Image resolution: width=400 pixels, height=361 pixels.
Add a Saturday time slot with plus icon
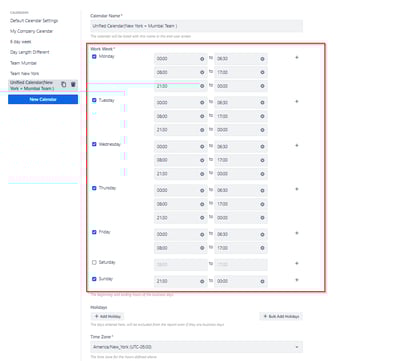[x=297, y=263]
